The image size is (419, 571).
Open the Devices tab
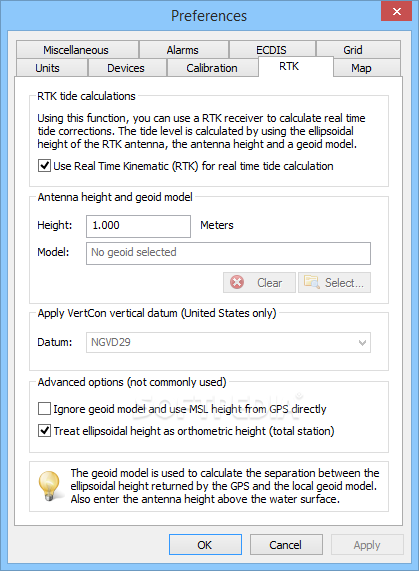pos(127,68)
